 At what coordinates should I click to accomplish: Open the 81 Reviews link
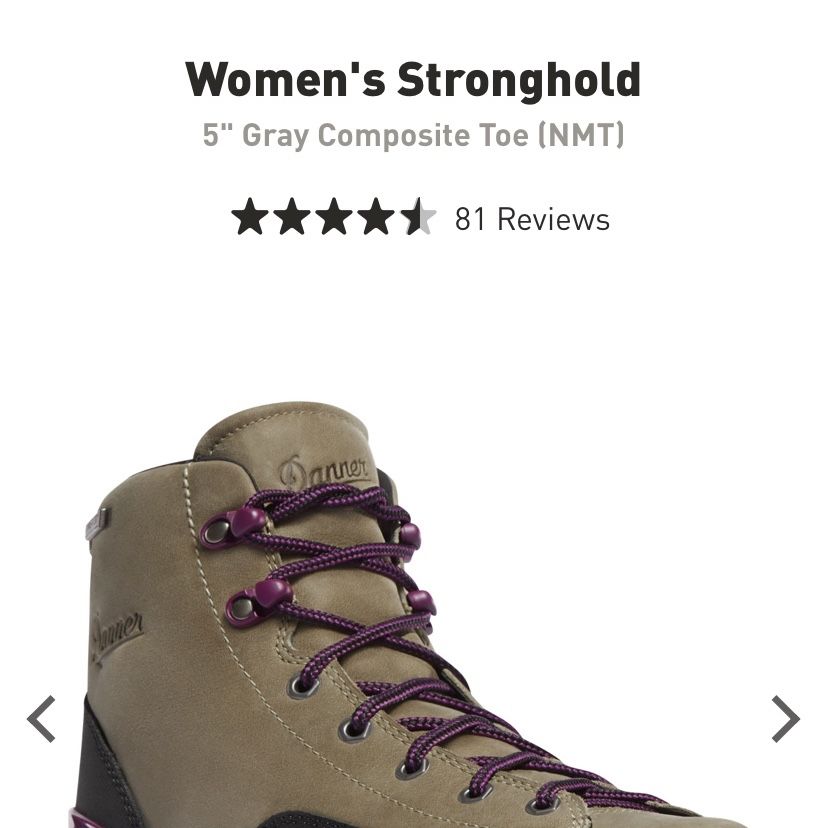(x=532, y=219)
